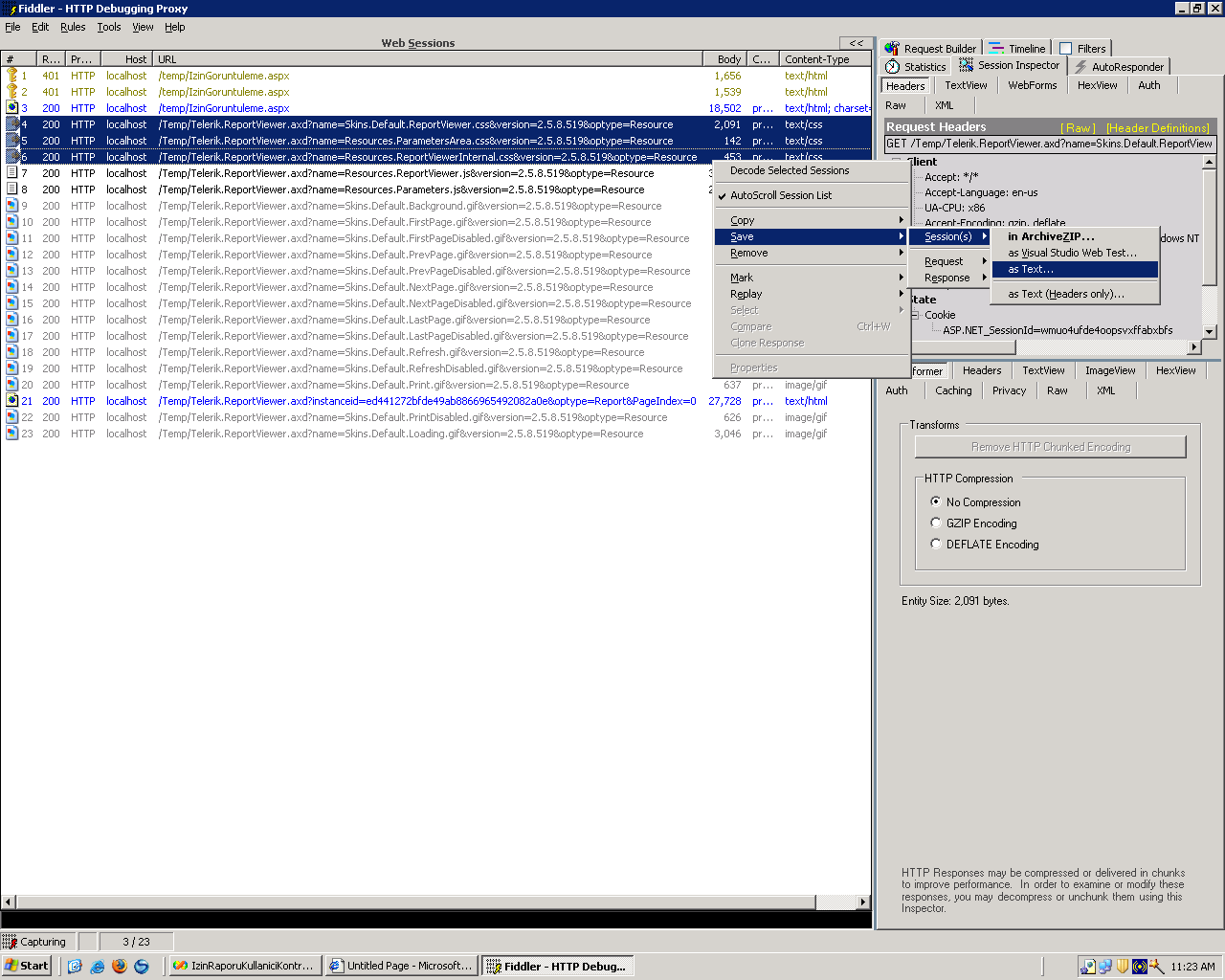1225x980 pixels.
Task: Click the black QuickExec command box
Action: pos(436,920)
